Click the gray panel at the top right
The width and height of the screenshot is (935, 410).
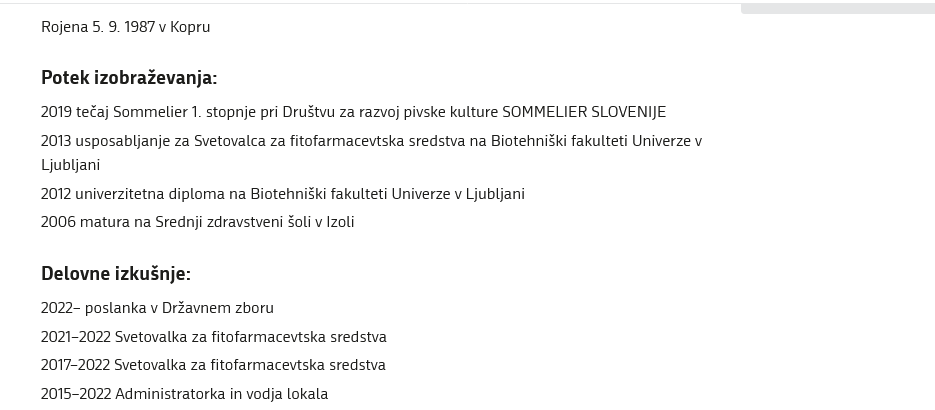point(838,8)
